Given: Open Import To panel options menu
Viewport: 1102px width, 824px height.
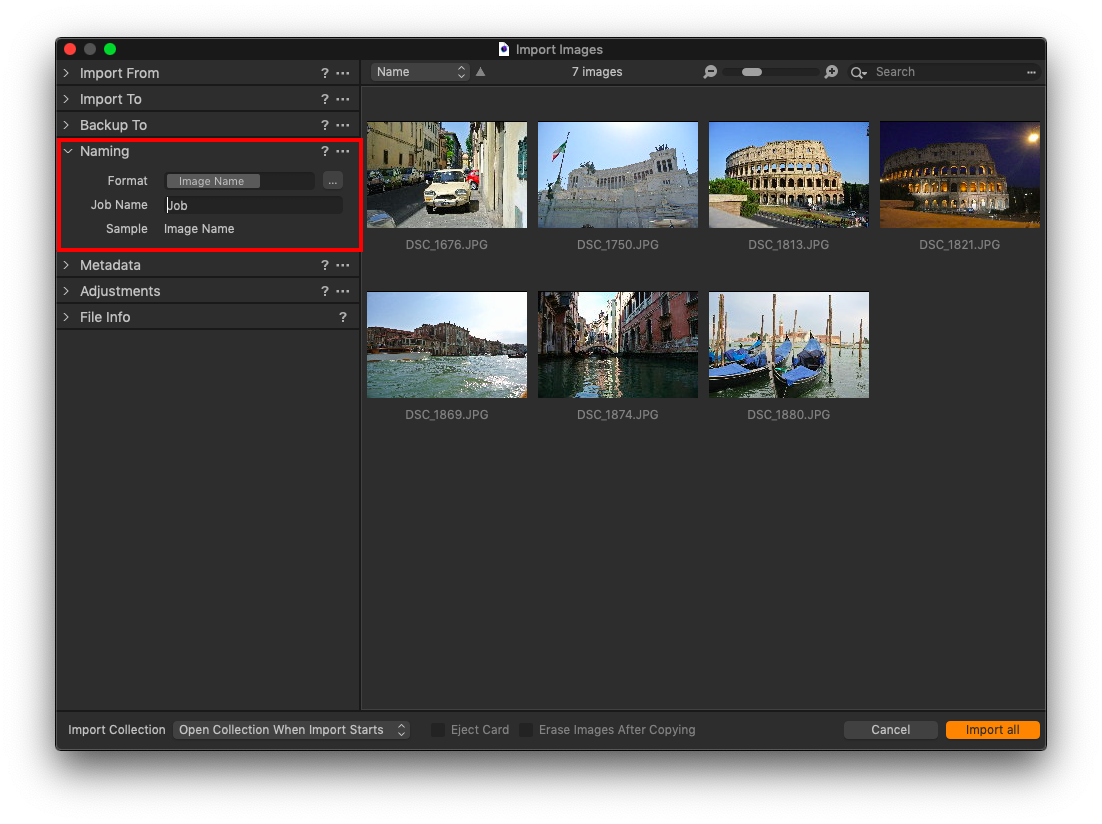Looking at the screenshot, I should click(343, 99).
